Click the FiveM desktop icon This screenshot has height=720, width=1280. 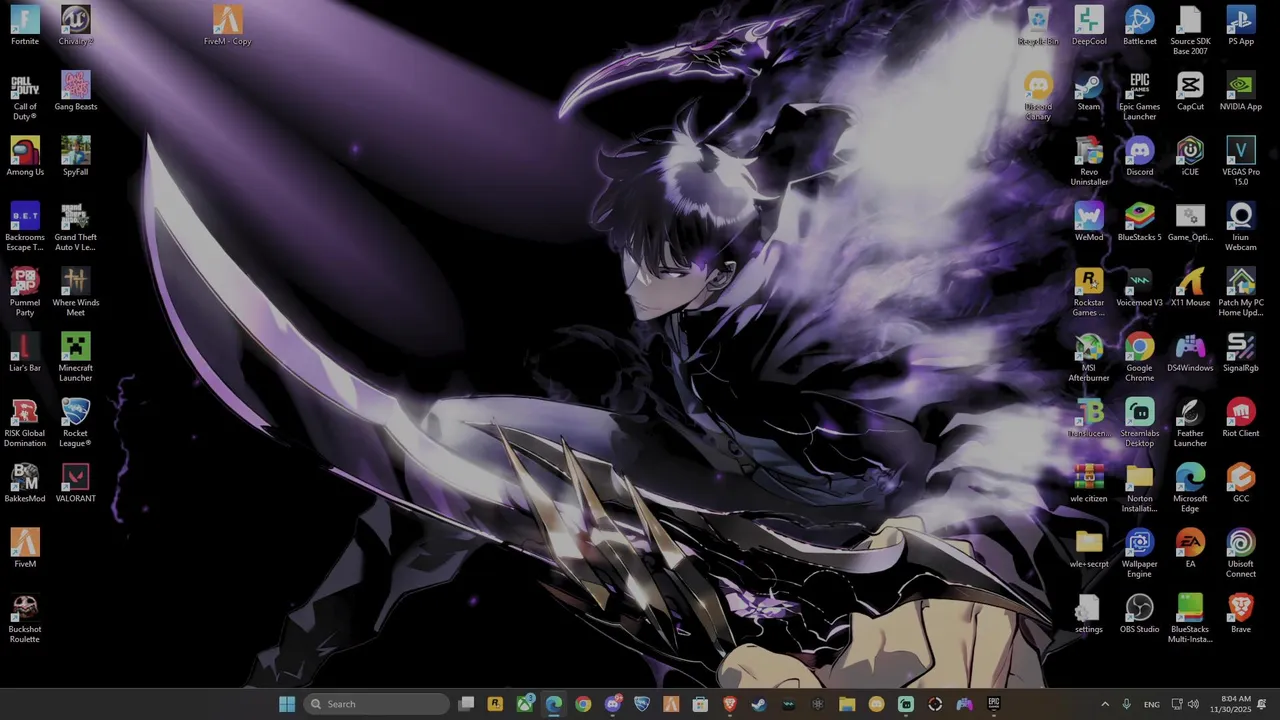[x=25, y=549]
